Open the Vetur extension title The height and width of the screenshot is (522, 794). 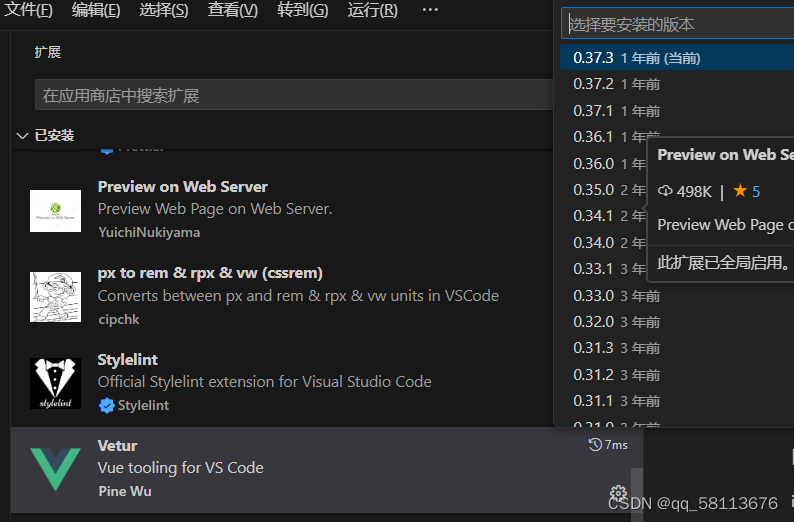[x=117, y=446]
